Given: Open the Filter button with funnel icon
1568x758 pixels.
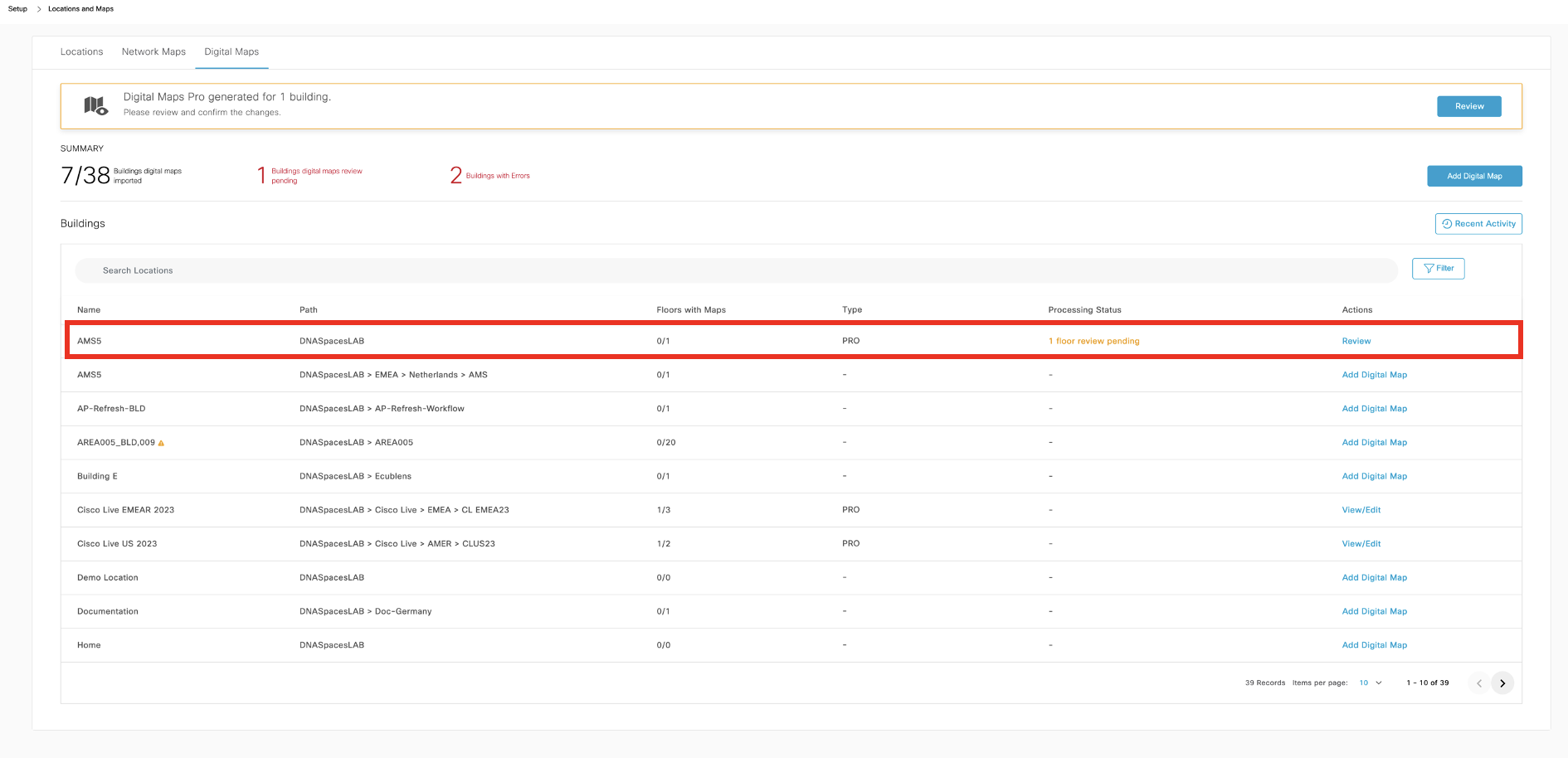Looking at the screenshot, I should pos(1438,269).
